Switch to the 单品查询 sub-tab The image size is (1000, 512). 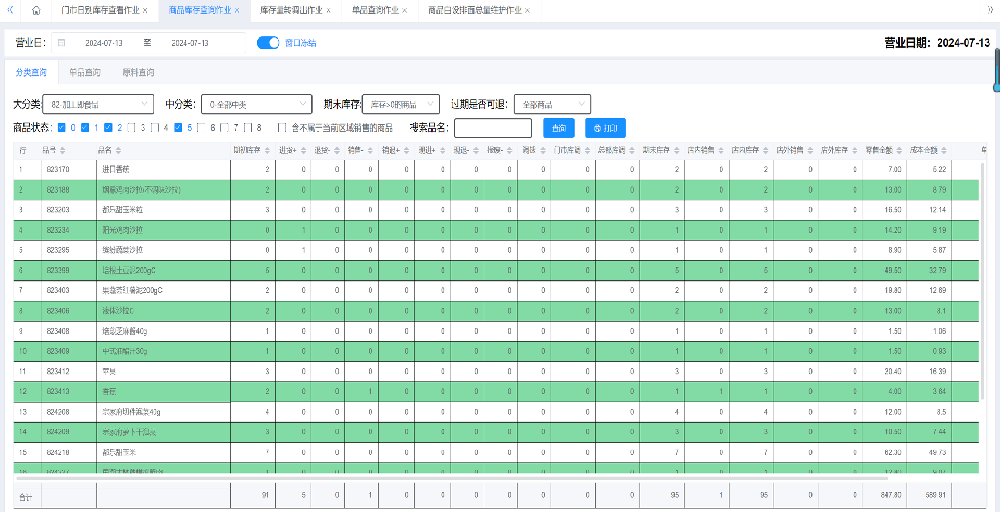tap(85, 73)
